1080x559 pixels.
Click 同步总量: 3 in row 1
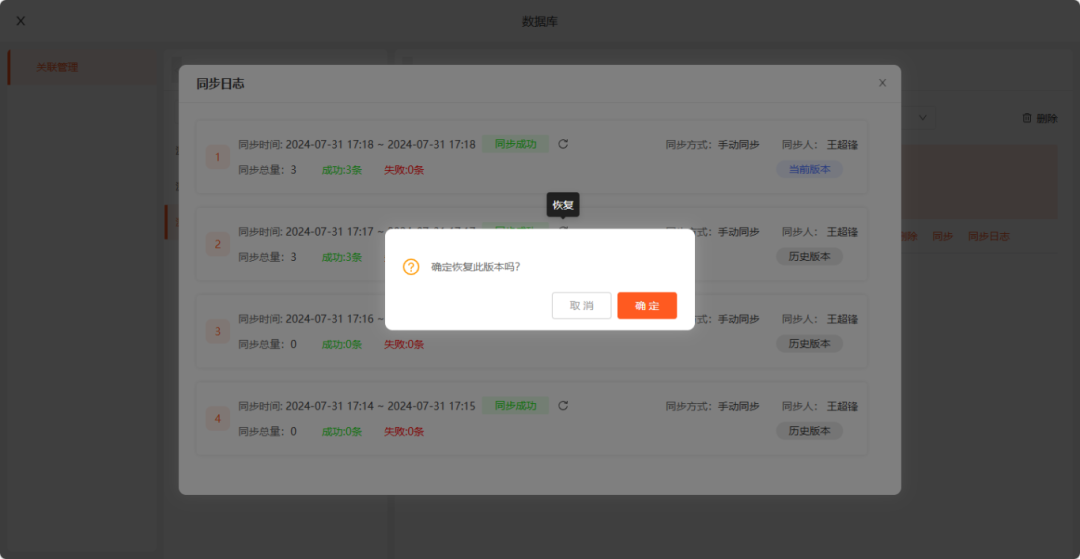click(267, 170)
